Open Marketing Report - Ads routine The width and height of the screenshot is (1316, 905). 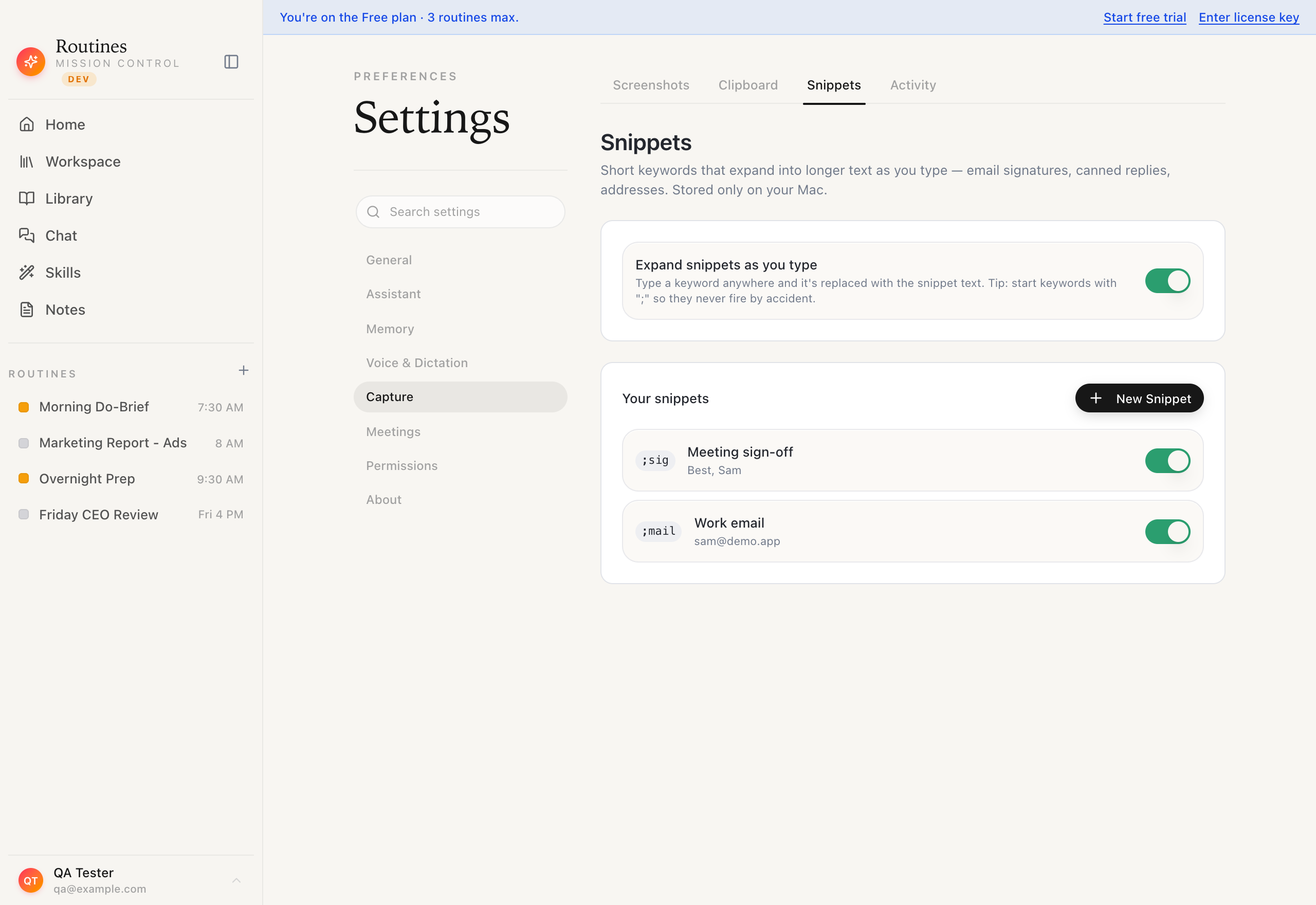(131, 443)
